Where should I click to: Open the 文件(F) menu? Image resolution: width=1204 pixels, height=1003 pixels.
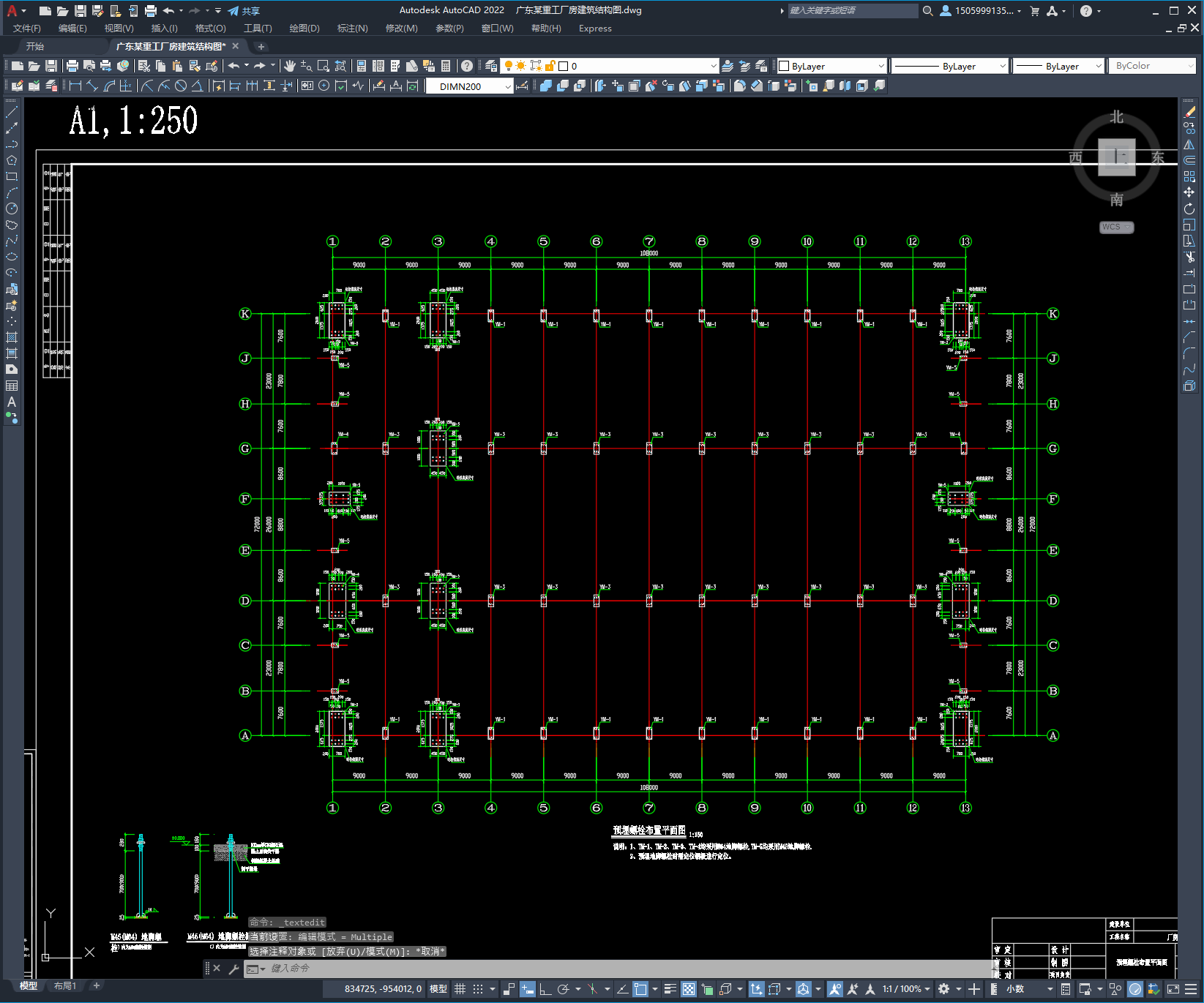pos(27,28)
